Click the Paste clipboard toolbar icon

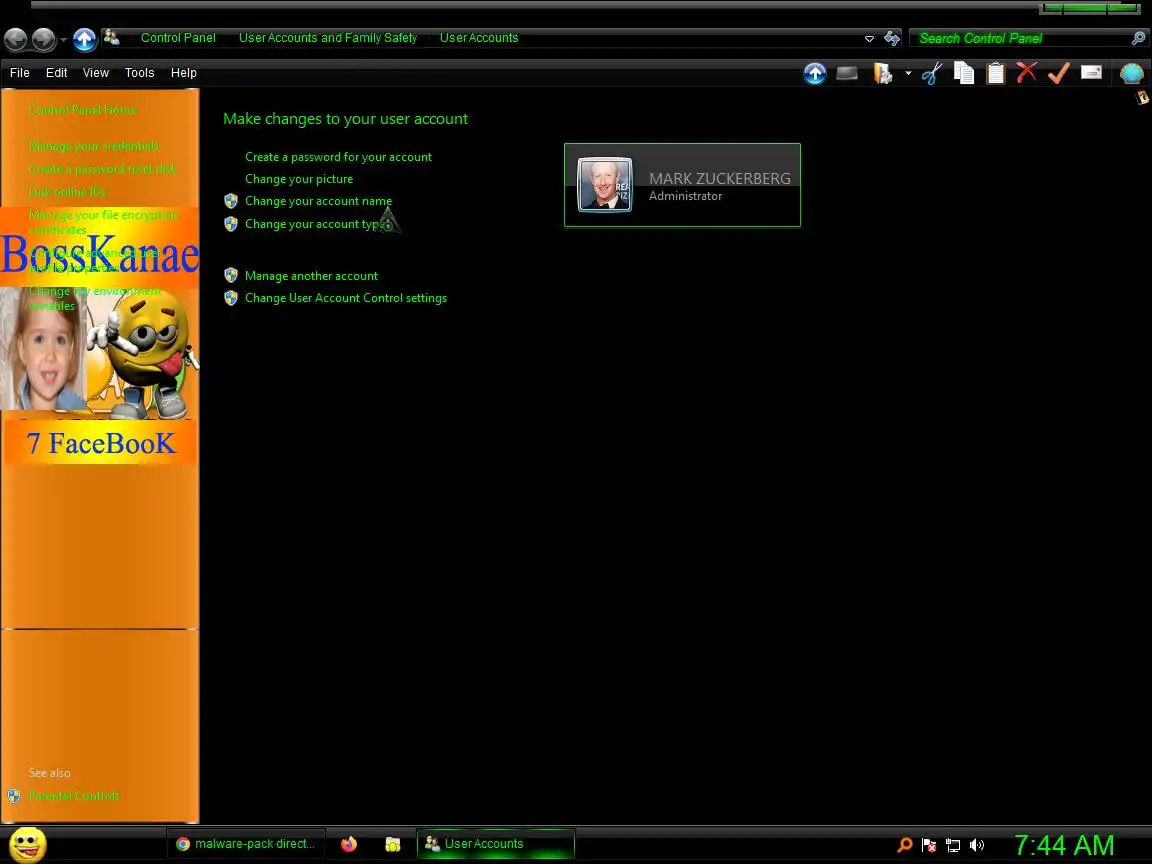point(996,73)
